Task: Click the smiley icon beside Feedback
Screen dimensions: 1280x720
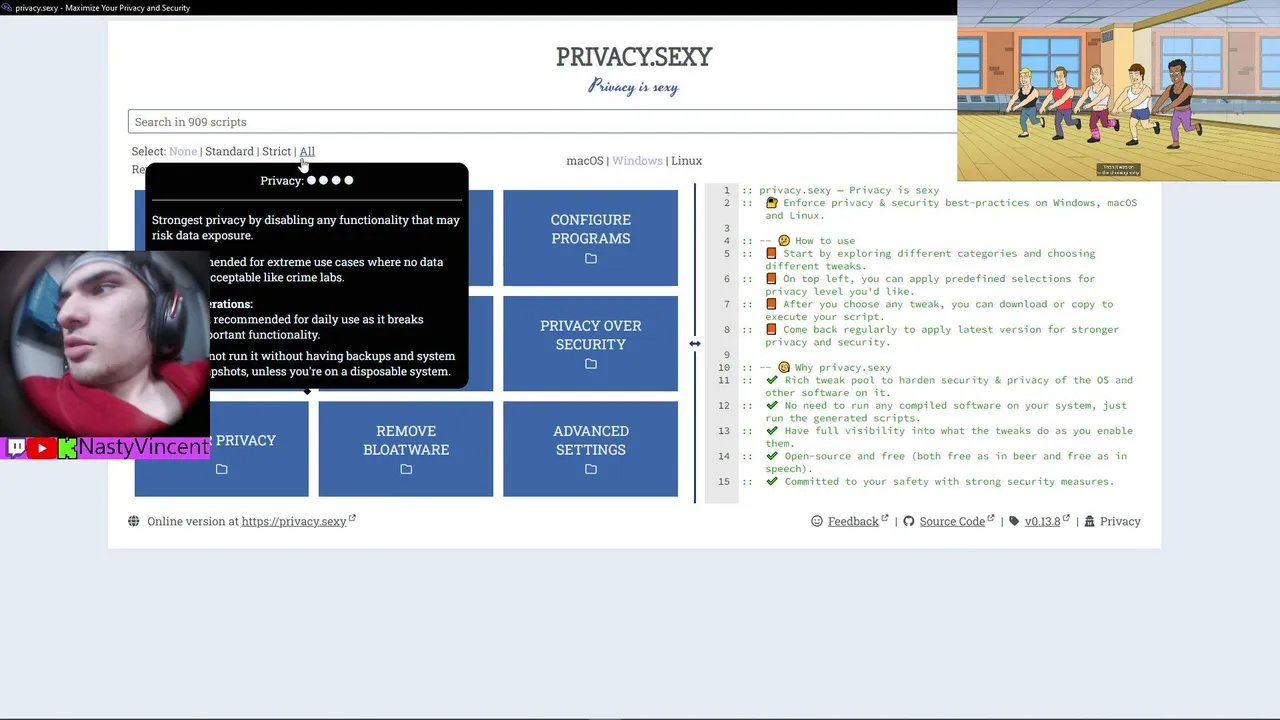Action: [817, 521]
